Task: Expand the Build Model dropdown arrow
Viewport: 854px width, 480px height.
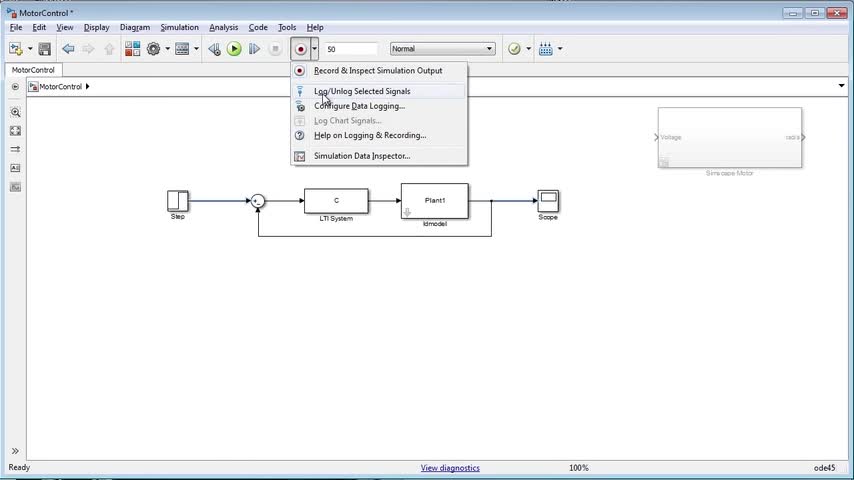Action: [x=560, y=49]
